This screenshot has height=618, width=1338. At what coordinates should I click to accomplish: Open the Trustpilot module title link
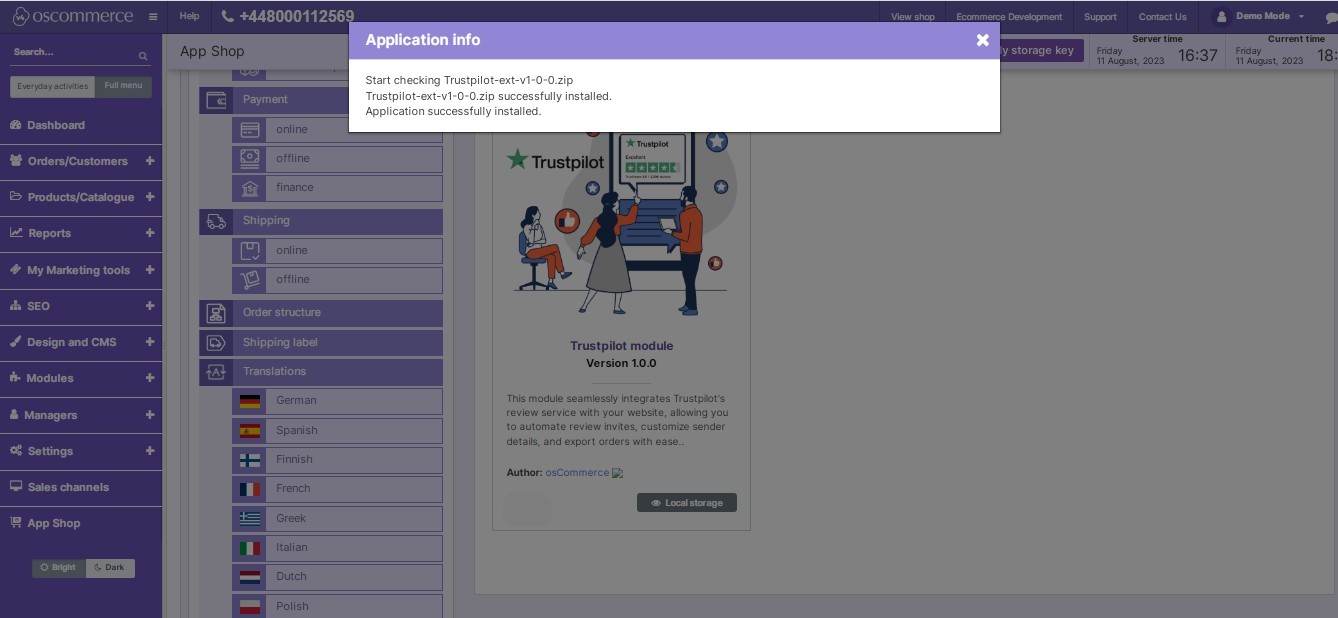[x=622, y=346]
